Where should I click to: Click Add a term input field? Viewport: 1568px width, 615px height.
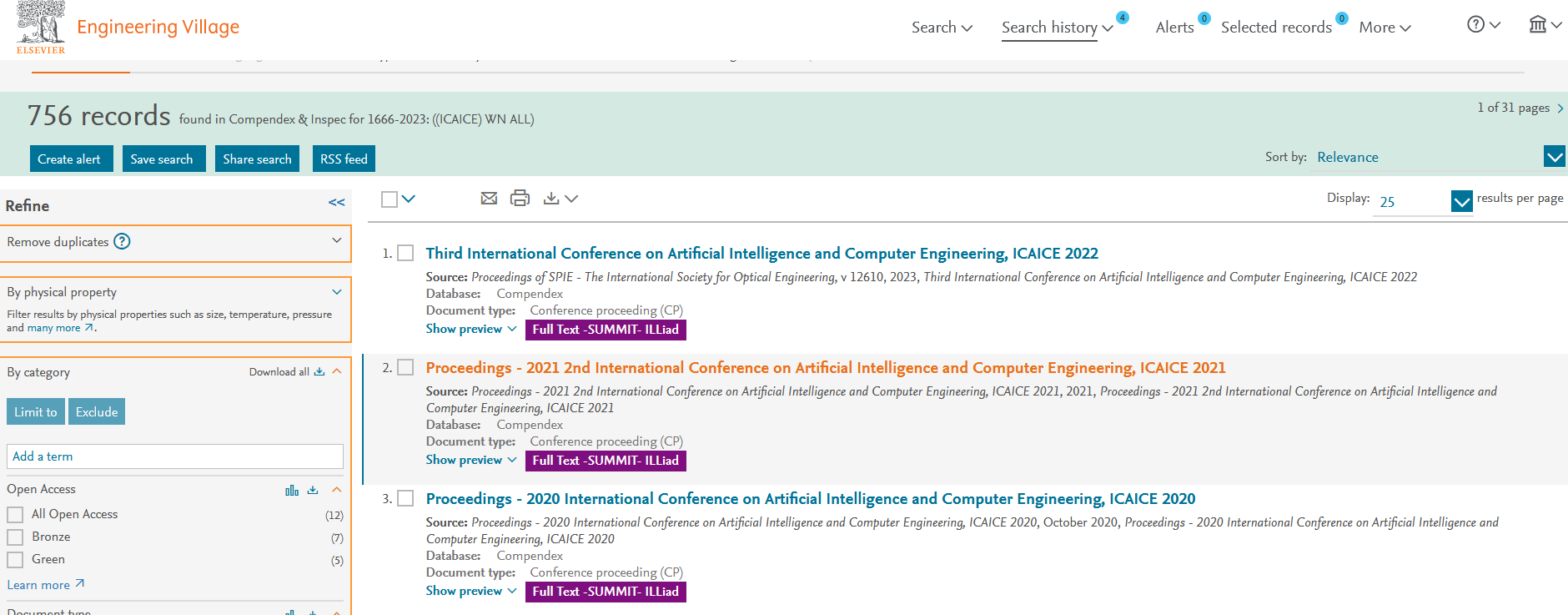pos(175,456)
